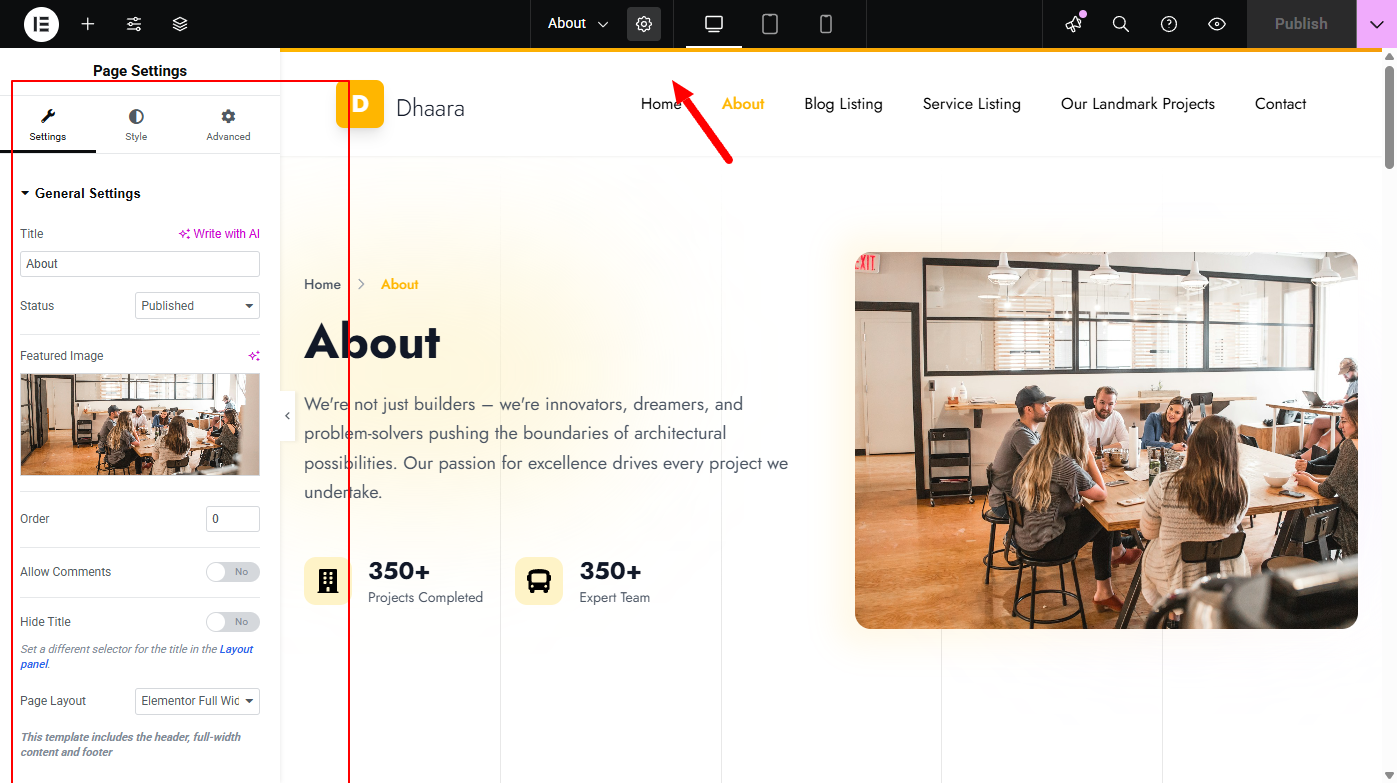Open Add Element plus icon

[x=88, y=24]
